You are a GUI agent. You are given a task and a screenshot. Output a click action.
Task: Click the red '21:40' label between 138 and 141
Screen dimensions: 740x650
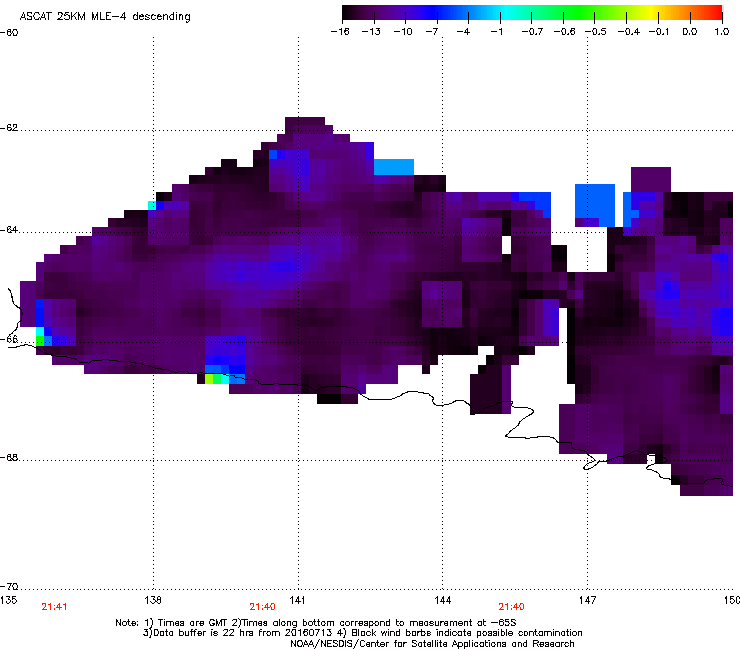pos(262,607)
